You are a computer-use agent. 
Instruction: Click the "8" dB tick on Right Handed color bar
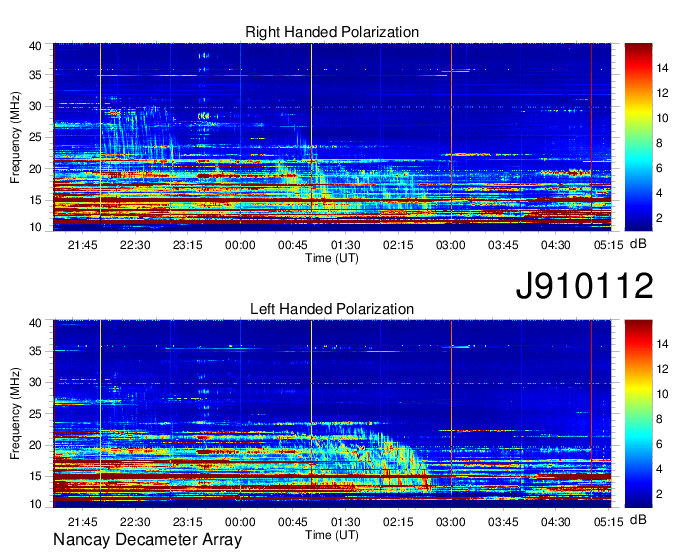(x=659, y=143)
